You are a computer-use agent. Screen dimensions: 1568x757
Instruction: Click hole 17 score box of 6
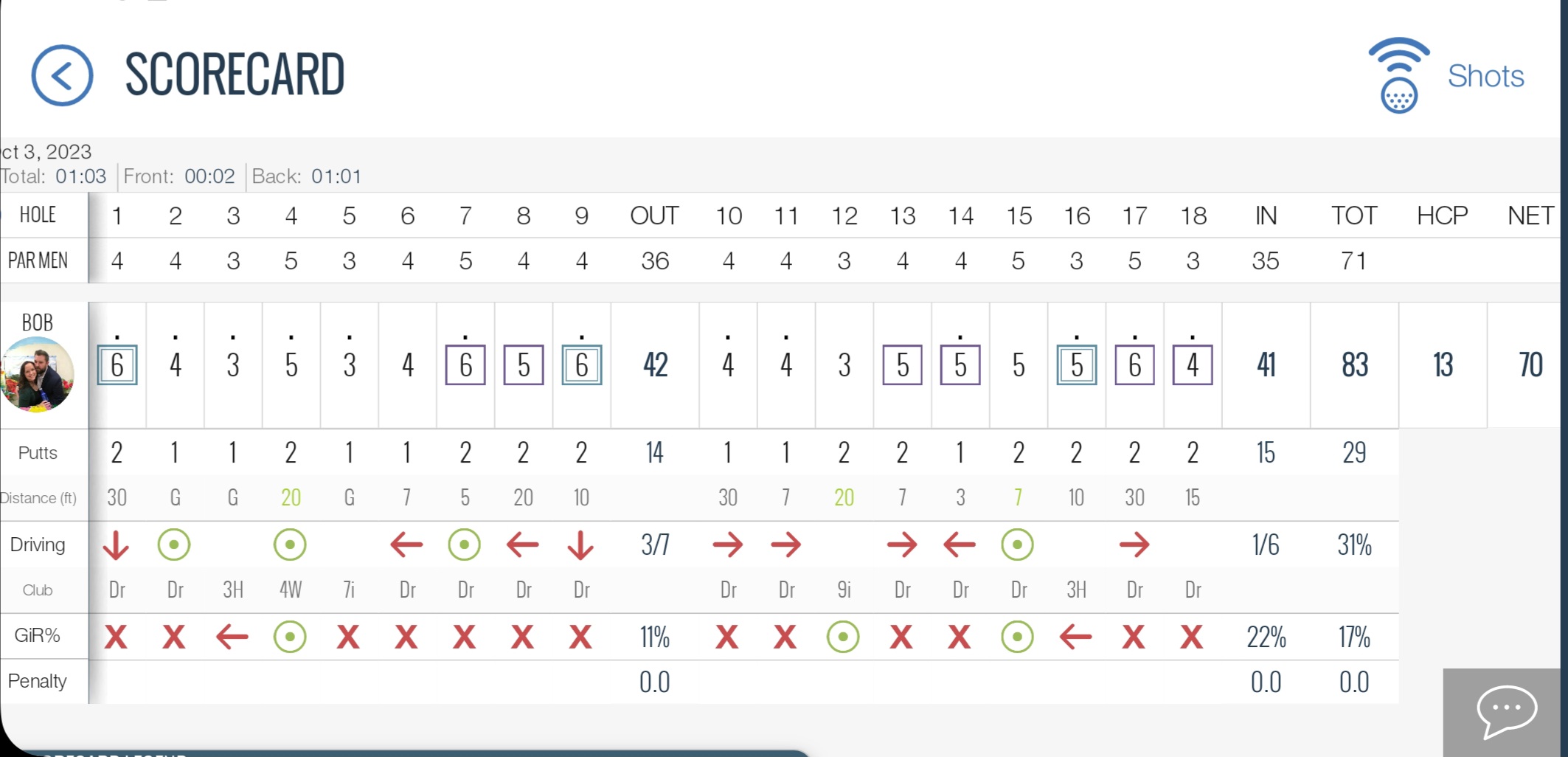pyautogui.click(x=1134, y=365)
